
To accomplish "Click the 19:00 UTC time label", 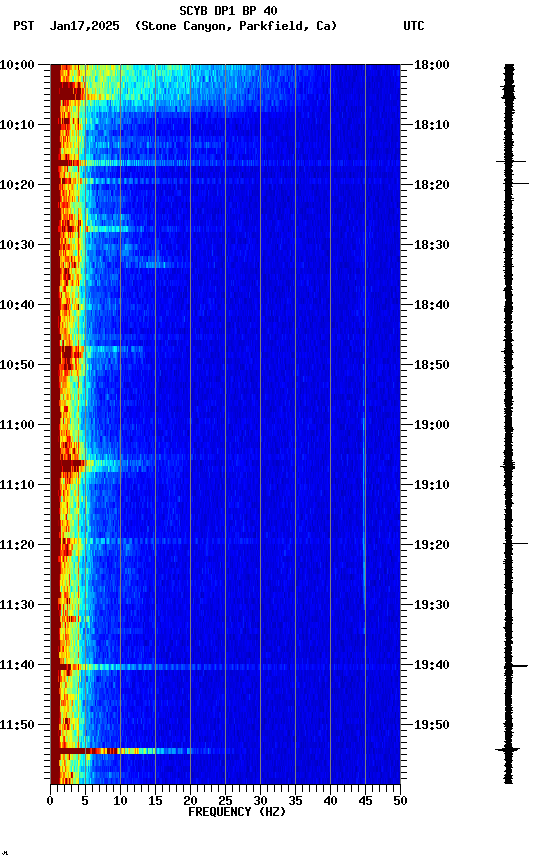I will tap(432, 425).
